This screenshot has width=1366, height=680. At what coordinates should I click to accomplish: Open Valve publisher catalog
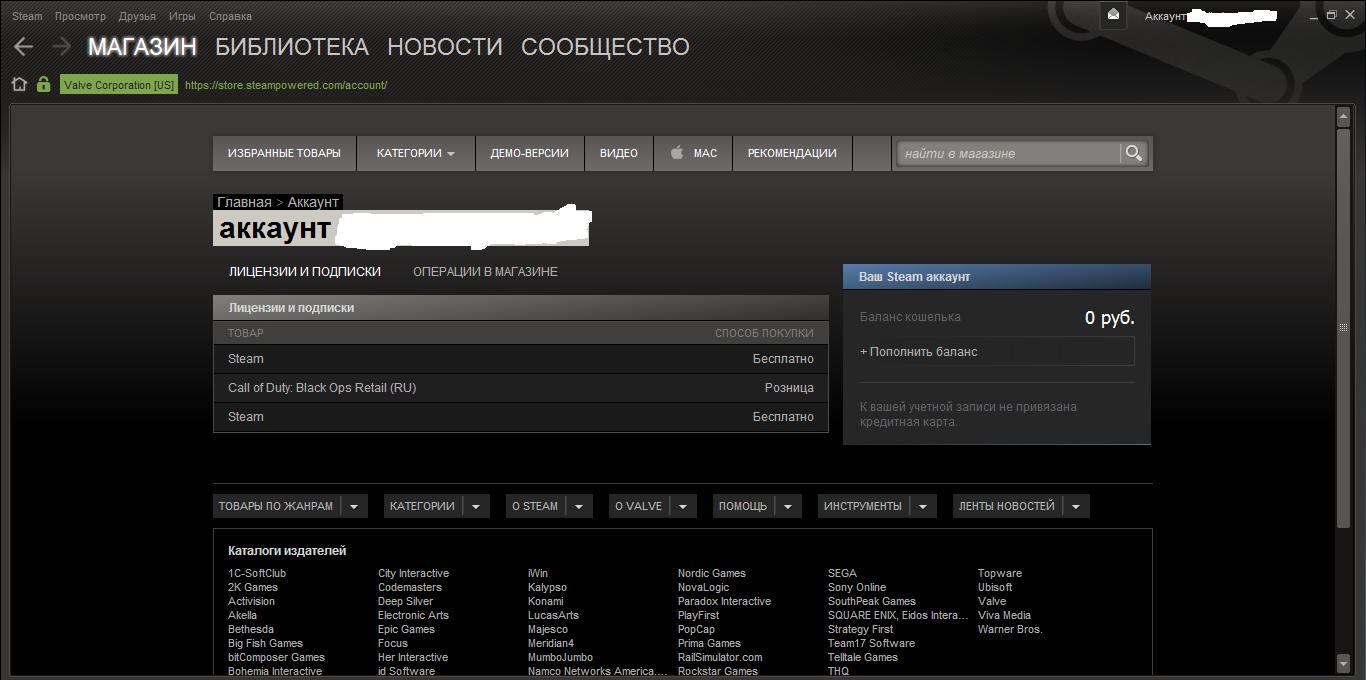point(992,601)
